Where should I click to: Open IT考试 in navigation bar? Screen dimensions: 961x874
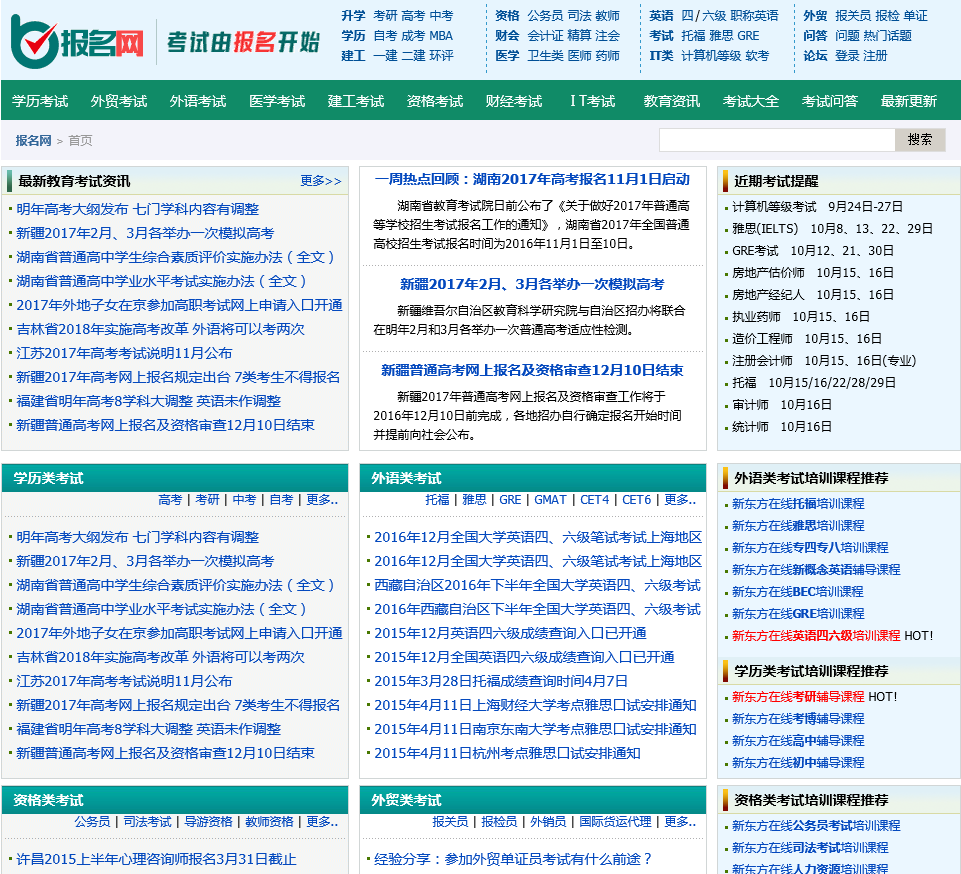click(x=593, y=101)
